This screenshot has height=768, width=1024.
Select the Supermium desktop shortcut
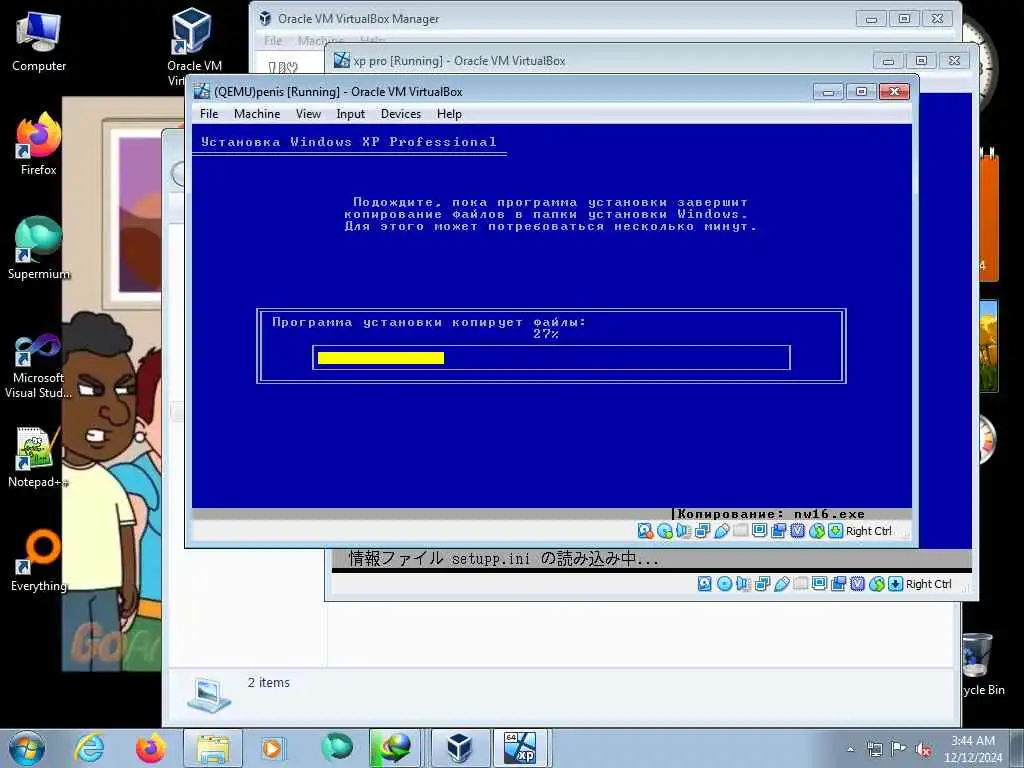pos(39,248)
